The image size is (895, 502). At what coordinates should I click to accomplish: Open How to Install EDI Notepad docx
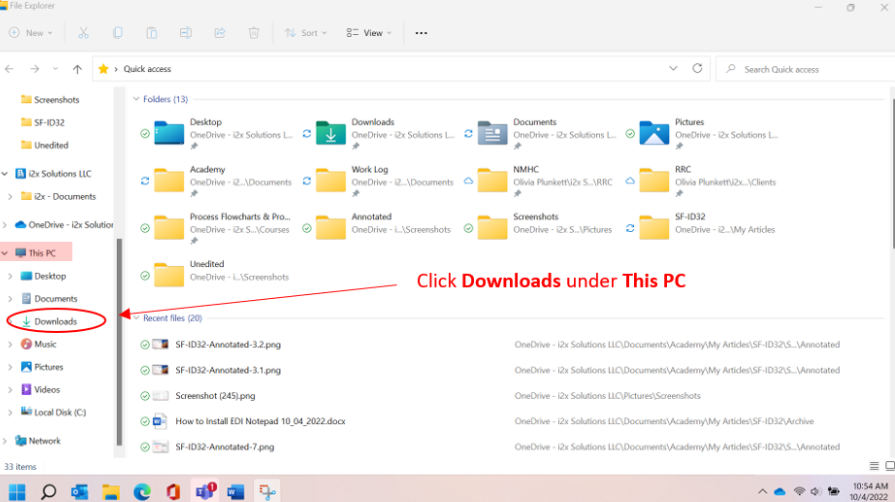pos(260,421)
